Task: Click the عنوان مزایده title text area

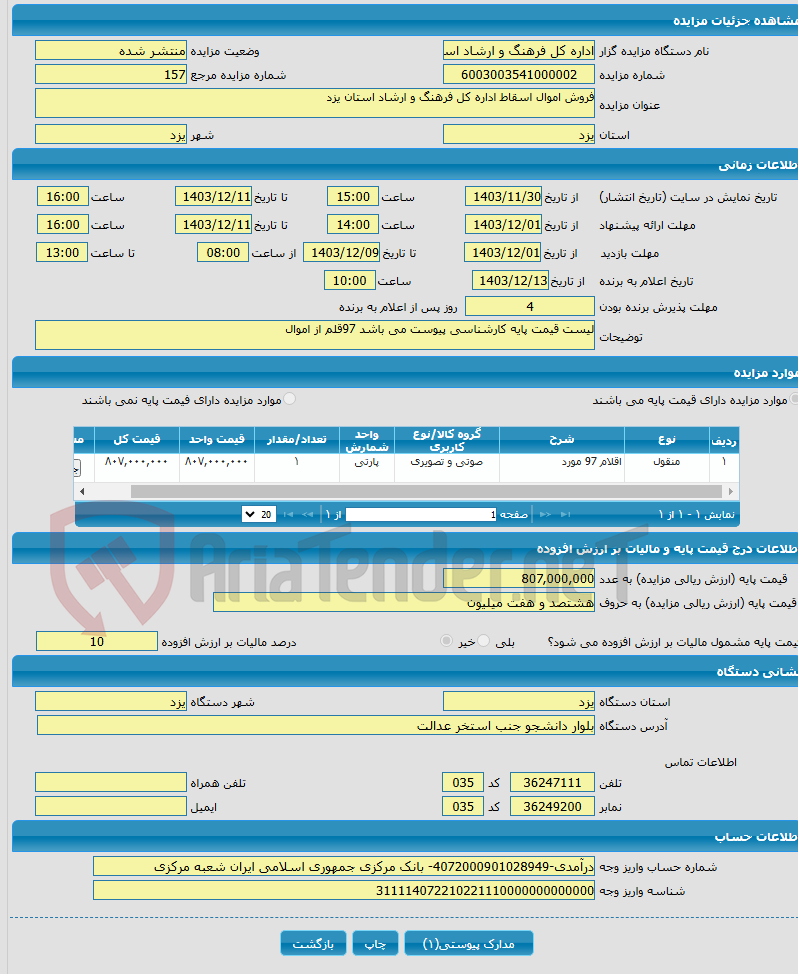Action: (315, 103)
